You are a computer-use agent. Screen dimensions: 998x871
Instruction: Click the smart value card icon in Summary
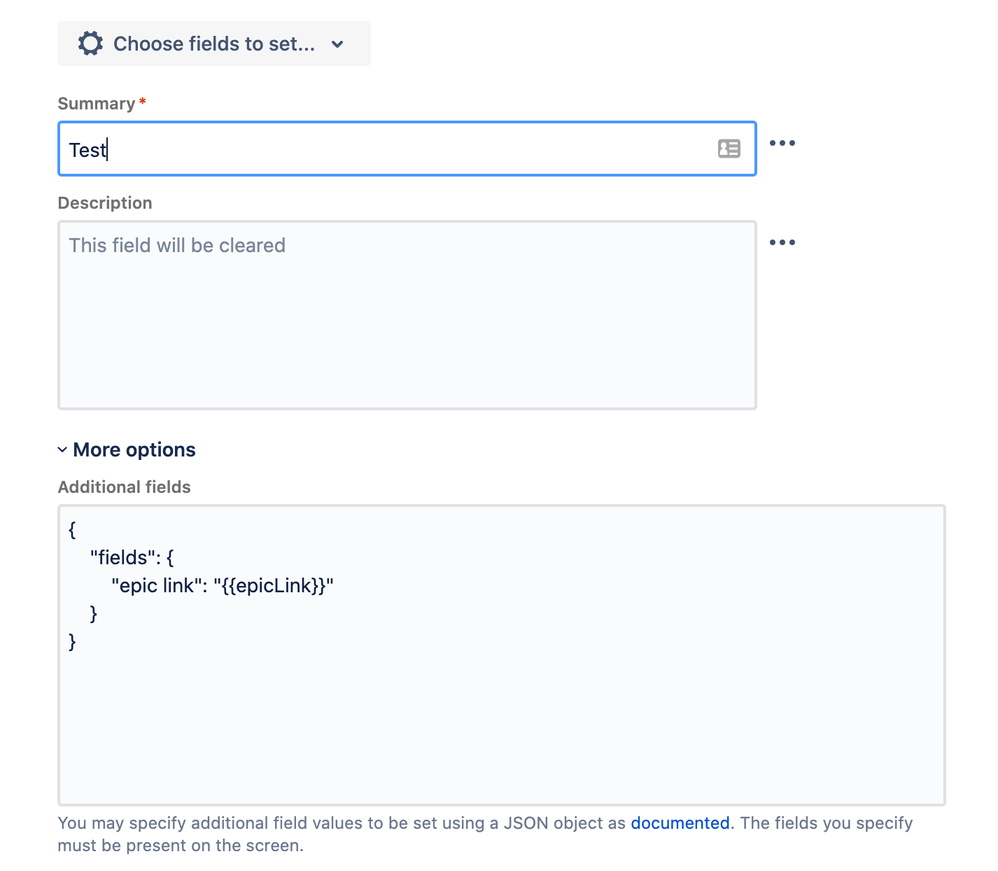(x=729, y=148)
